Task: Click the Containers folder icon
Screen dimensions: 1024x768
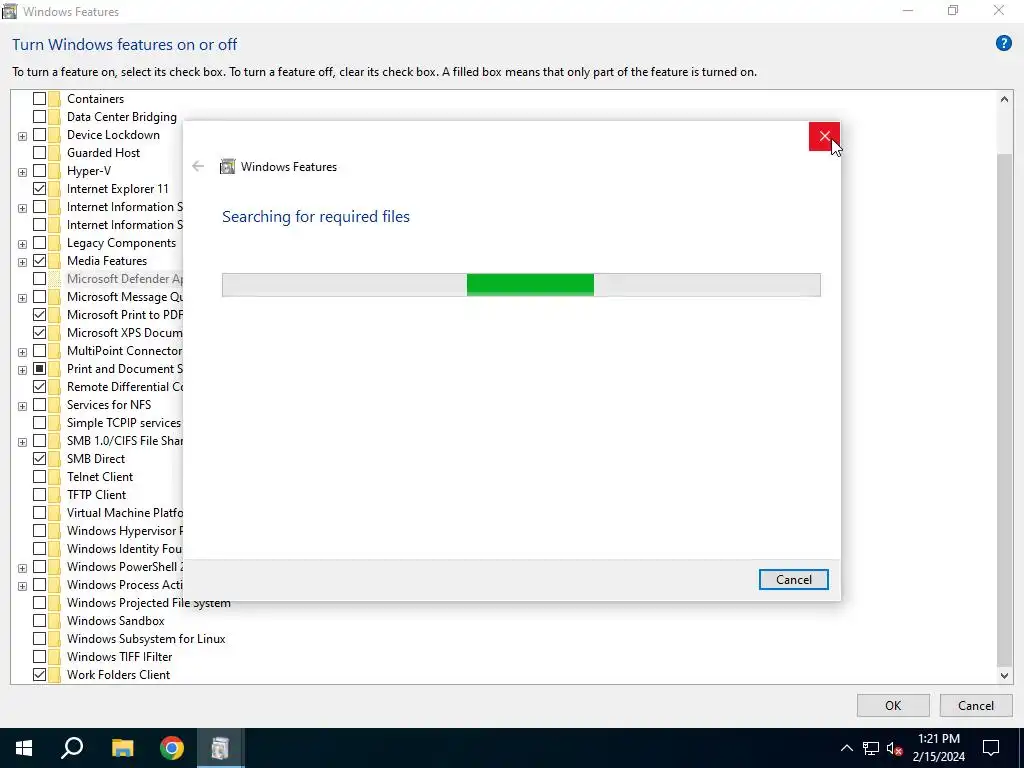Action: [54, 99]
